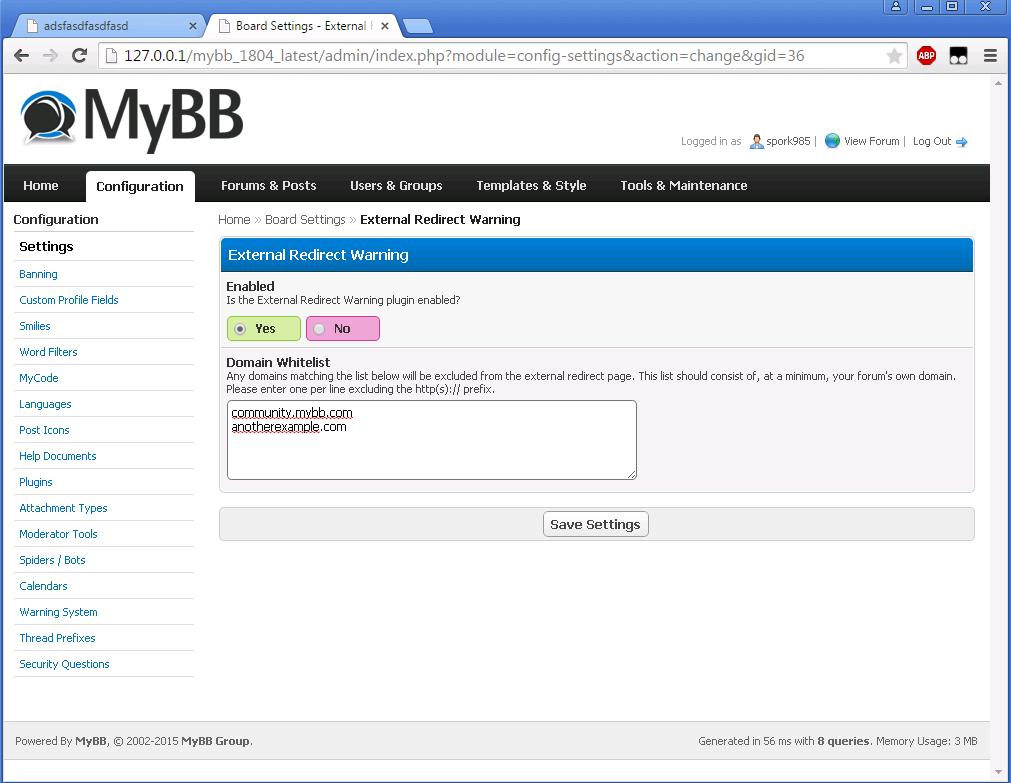1011x783 pixels.
Task: Open Plugins in the sidebar
Action: click(35, 482)
